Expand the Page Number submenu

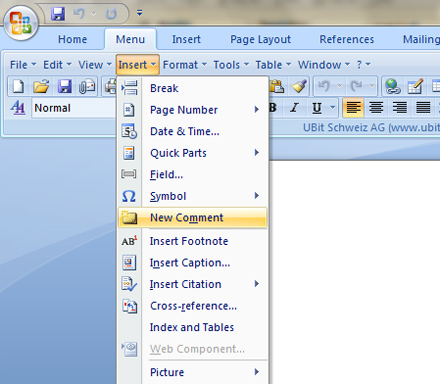coord(193,110)
